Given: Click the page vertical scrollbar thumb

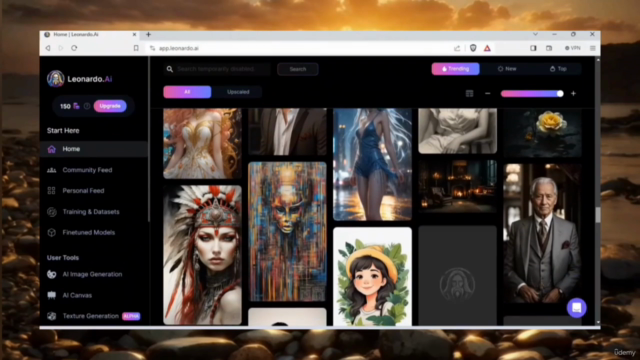Looking at the screenshot, I should click(598, 215).
